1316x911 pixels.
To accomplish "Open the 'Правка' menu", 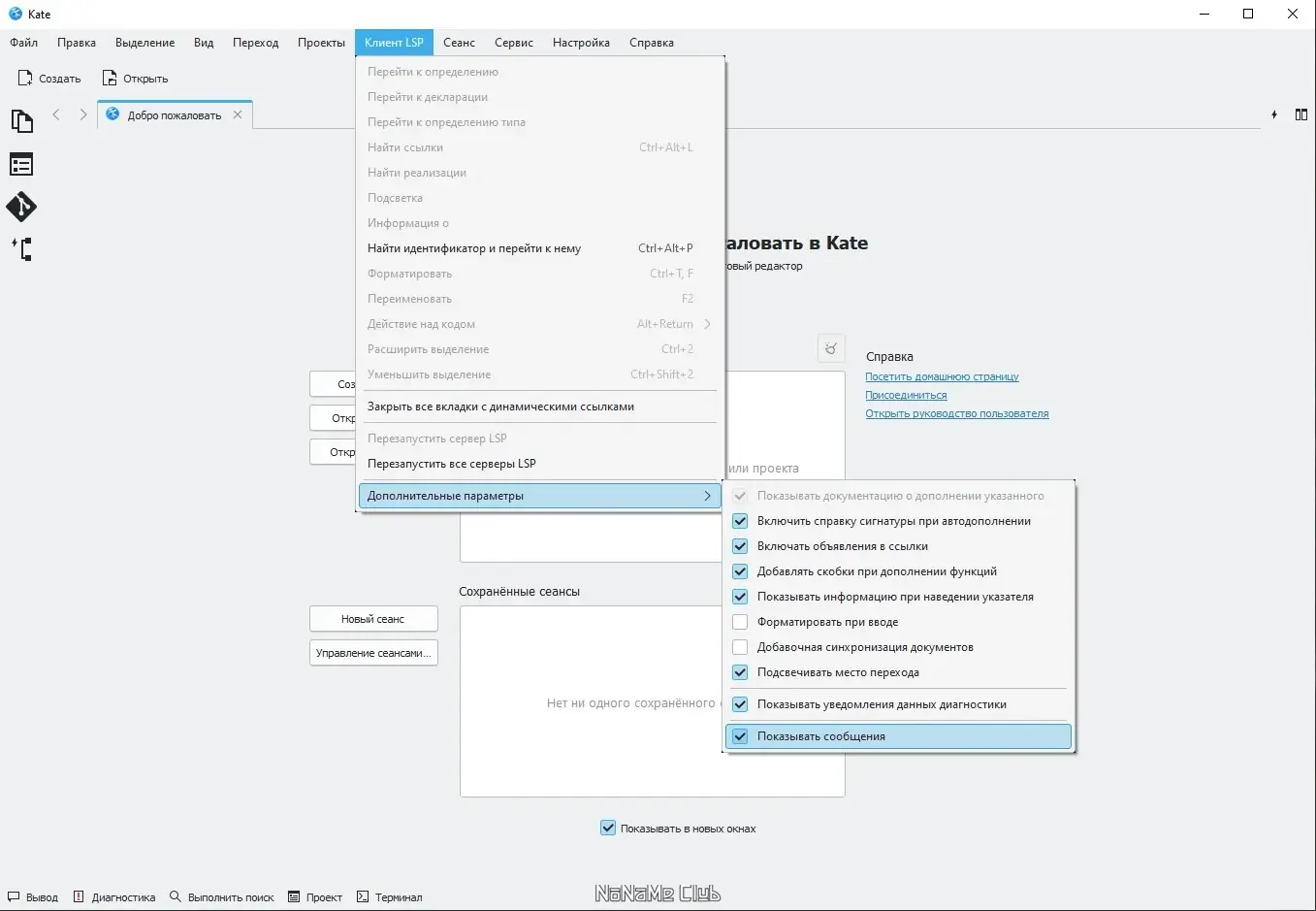I will (77, 43).
